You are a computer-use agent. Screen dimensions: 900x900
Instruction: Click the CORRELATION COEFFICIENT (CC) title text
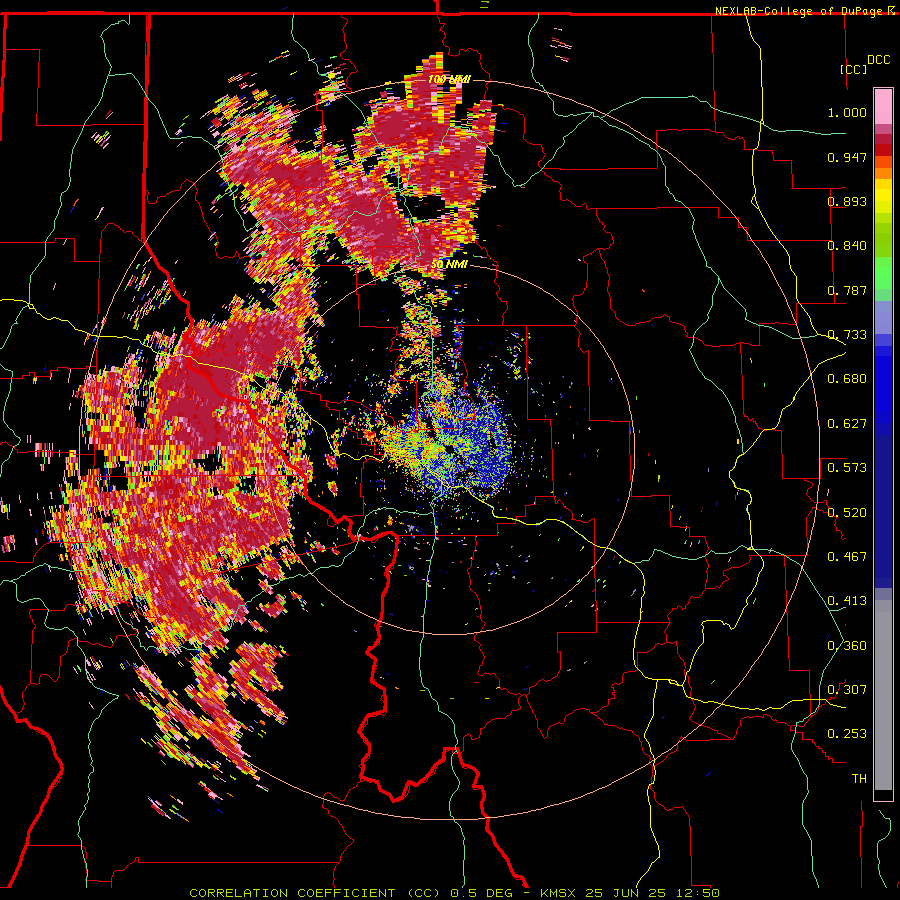coord(315,893)
